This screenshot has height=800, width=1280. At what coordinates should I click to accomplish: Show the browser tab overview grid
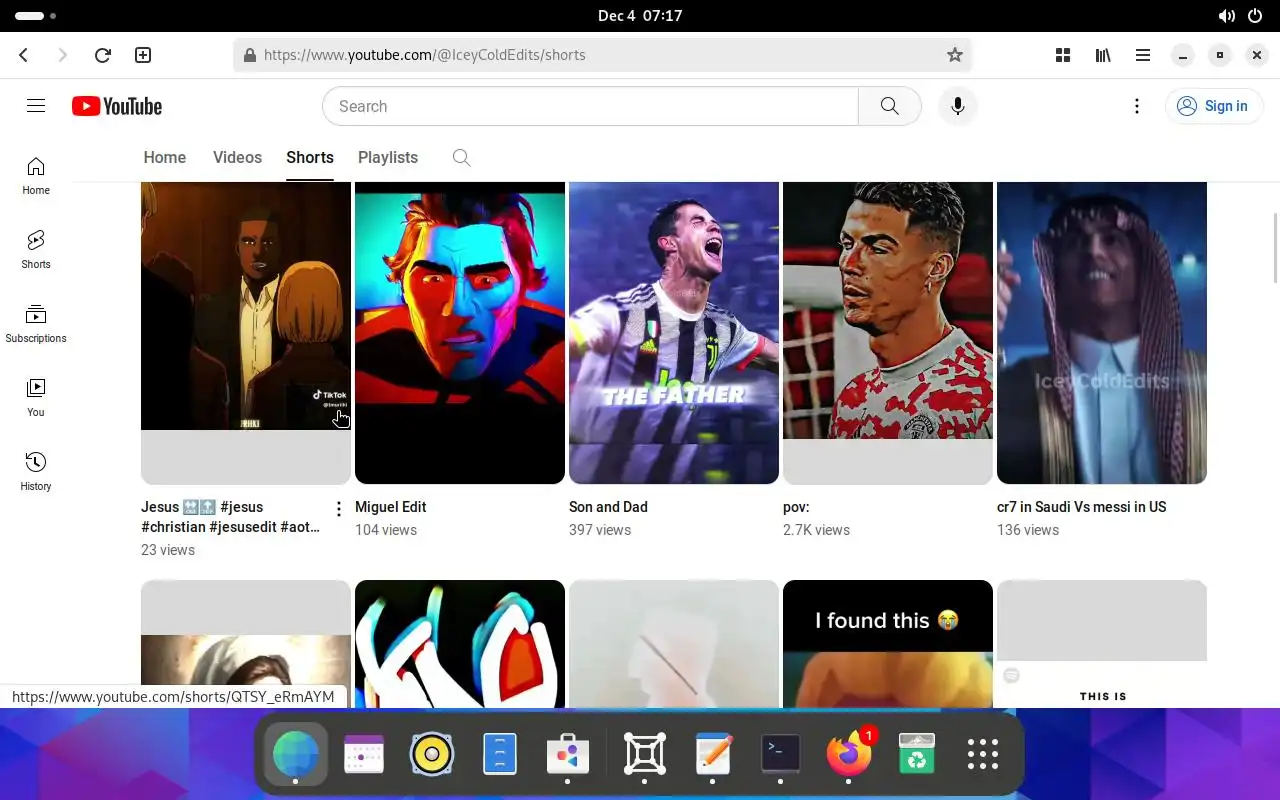(1063, 55)
